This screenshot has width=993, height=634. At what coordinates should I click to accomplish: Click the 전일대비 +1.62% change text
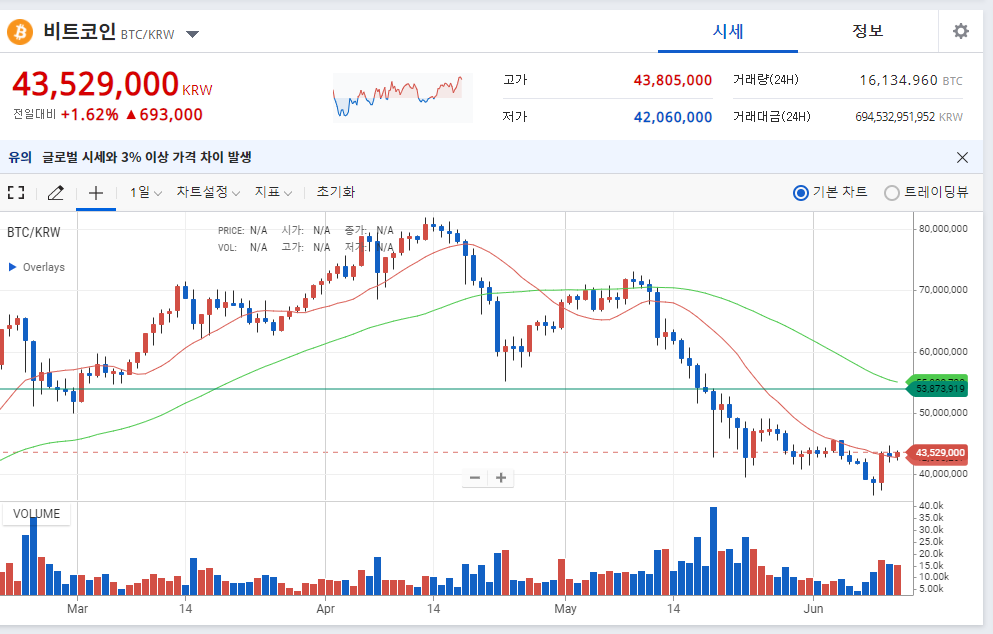click(89, 115)
